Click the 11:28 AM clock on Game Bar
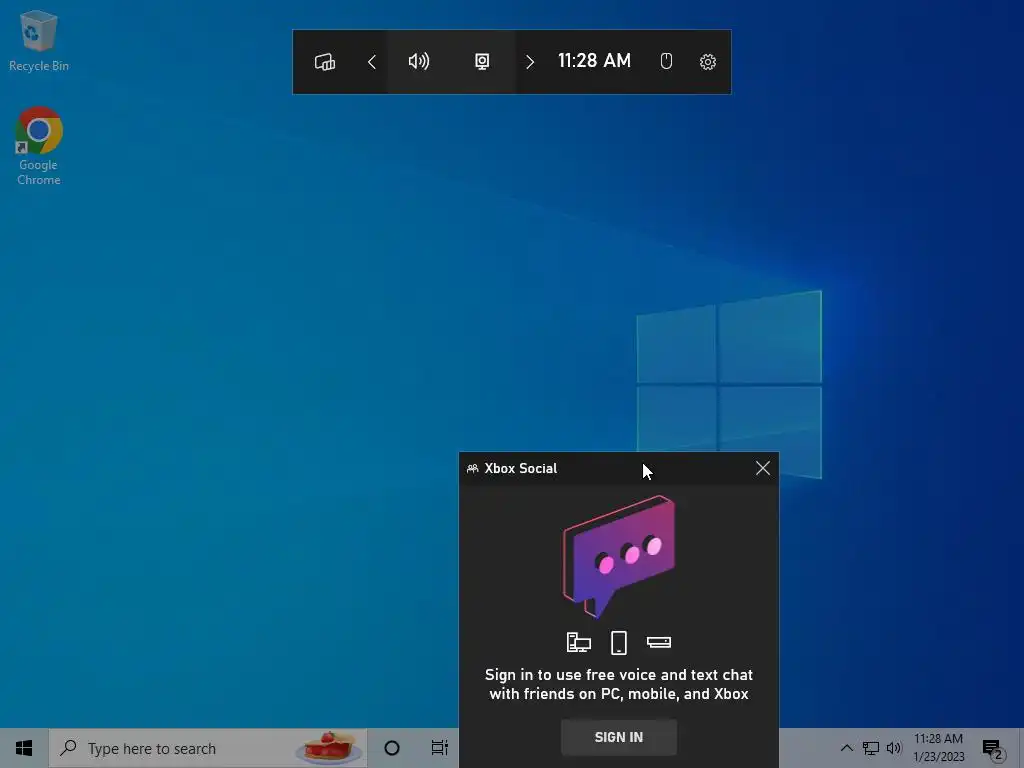1024x768 pixels. click(594, 61)
